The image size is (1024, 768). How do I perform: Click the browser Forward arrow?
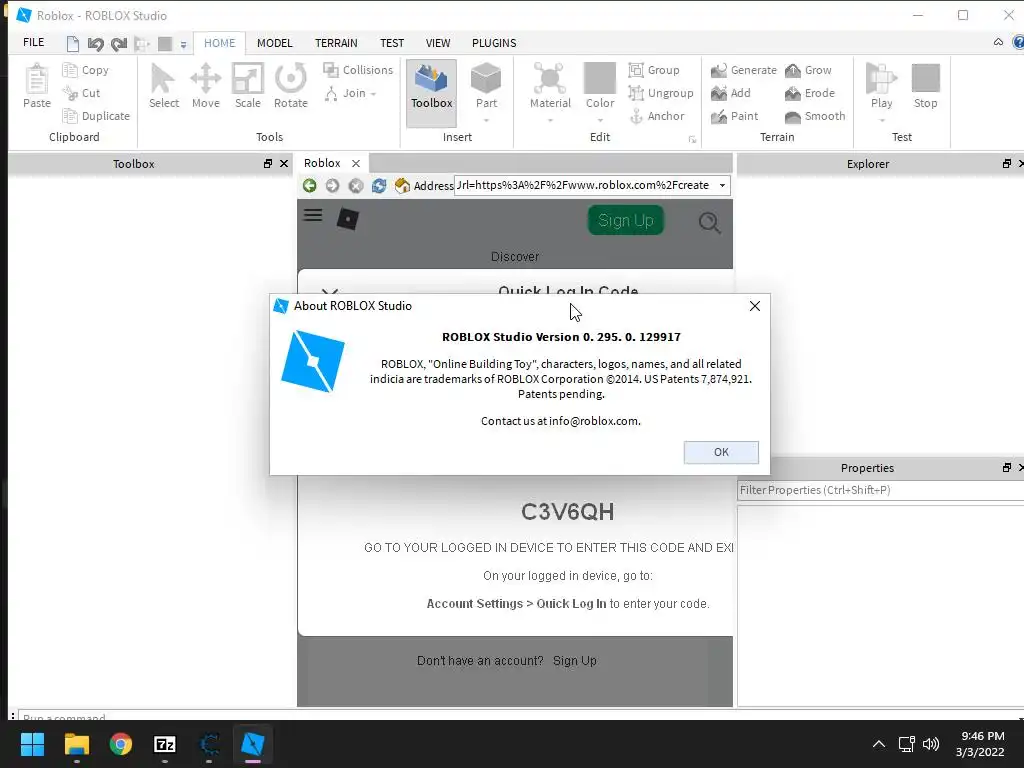point(332,185)
